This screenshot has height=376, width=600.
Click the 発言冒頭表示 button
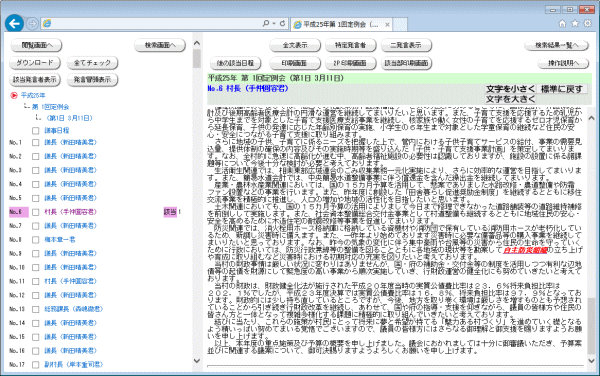pyautogui.click(x=92, y=80)
